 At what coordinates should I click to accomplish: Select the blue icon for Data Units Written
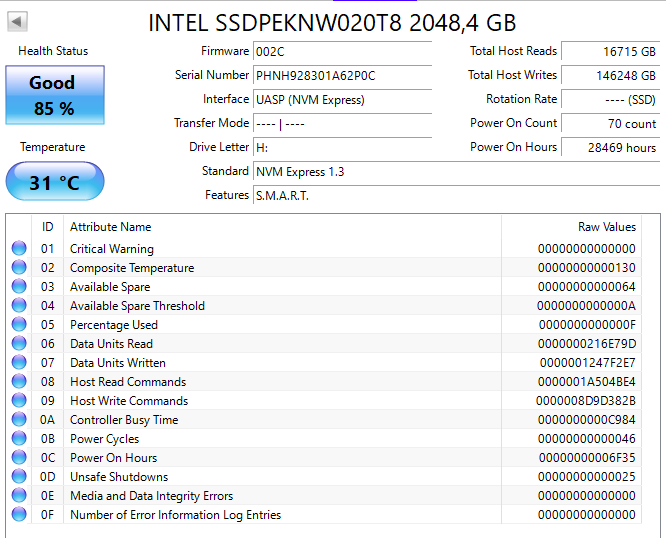pyautogui.click(x=19, y=363)
